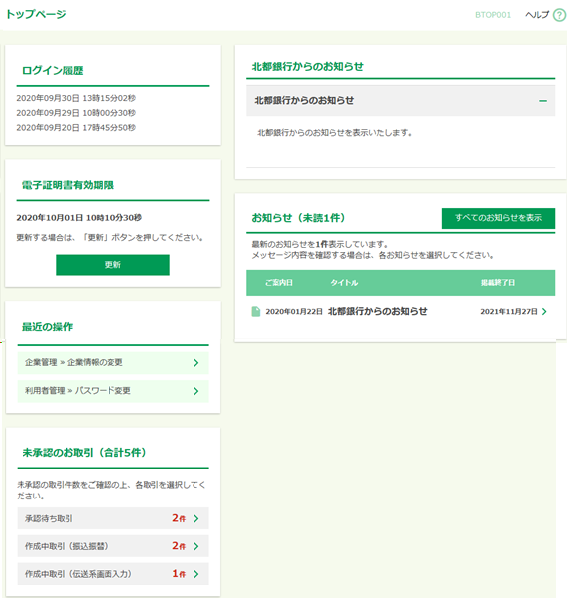567x598 pixels.
Task: Click chevron on 企業管理 » 企業情報の変更 row
Action: 196,363
